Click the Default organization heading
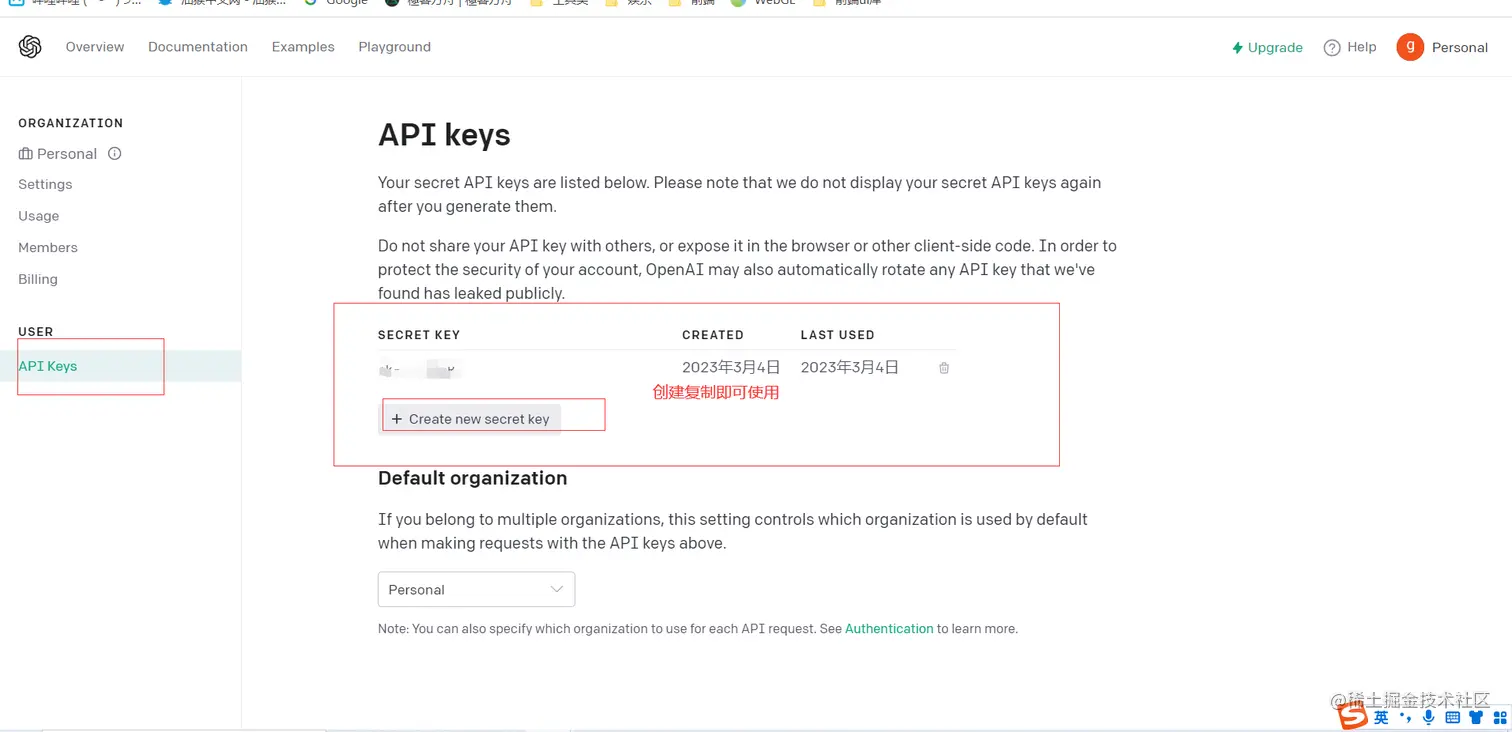This screenshot has width=1512, height=732. pos(473,478)
